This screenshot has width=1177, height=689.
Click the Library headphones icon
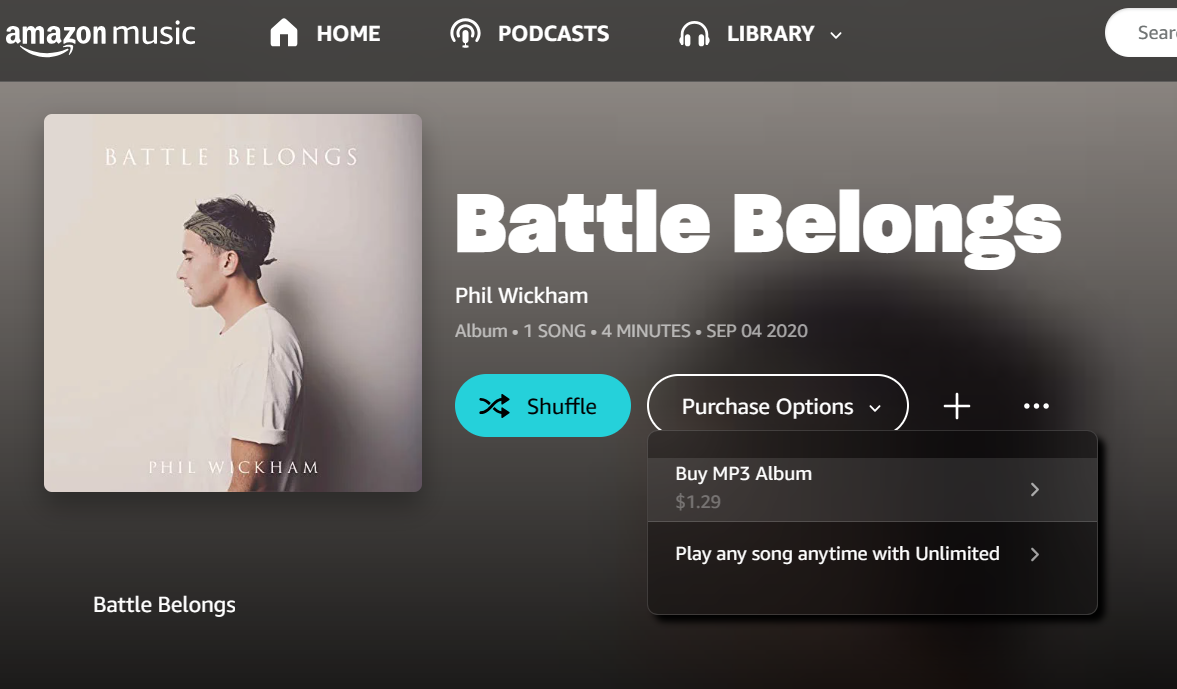point(693,32)
